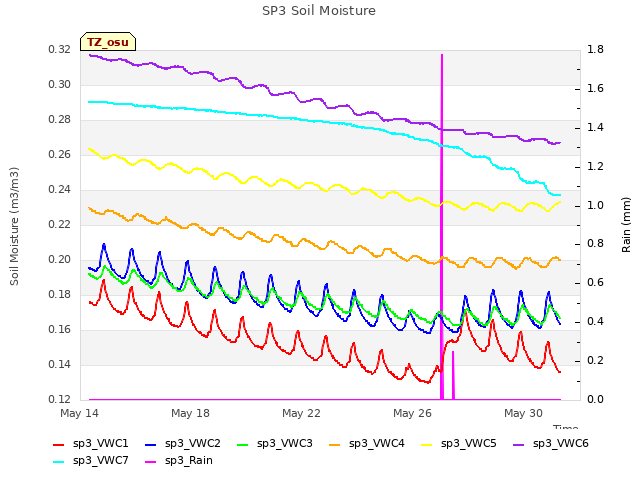Toggle sp3_VWC6 legend entry
The width and height of the screenshot is (640, 480).
coord(551,443)
